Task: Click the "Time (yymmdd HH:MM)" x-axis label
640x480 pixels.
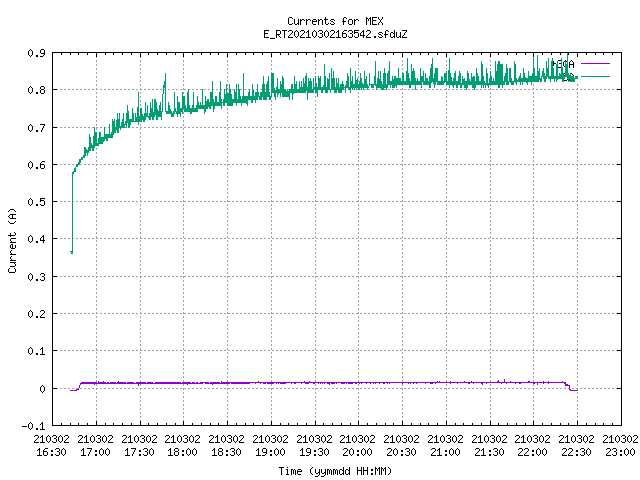Action: click(335, 471)
